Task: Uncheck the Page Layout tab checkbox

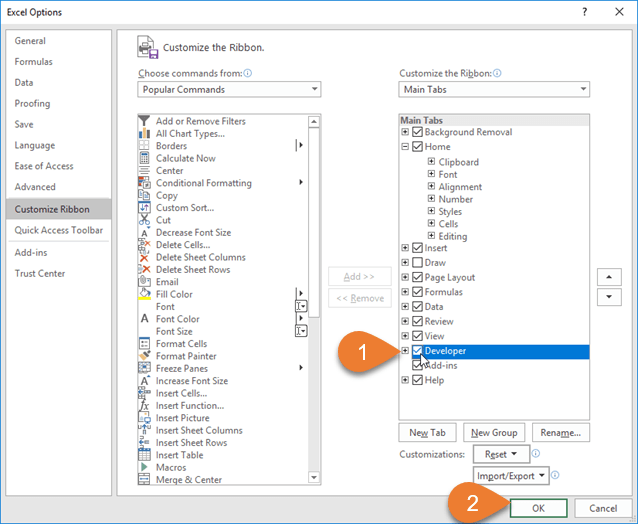Action: point(418,277)
